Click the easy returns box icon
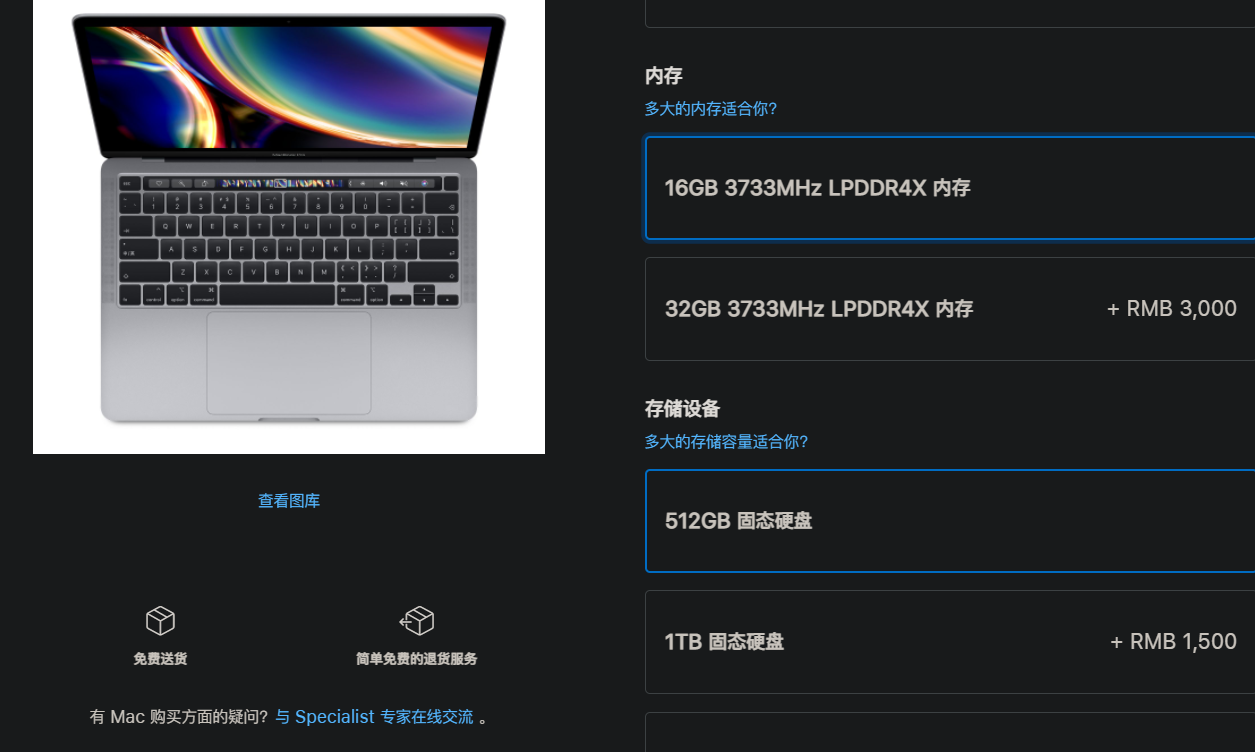Image resolution: width=1255 pixels, height=752 pixels. [x=416, y=621]
